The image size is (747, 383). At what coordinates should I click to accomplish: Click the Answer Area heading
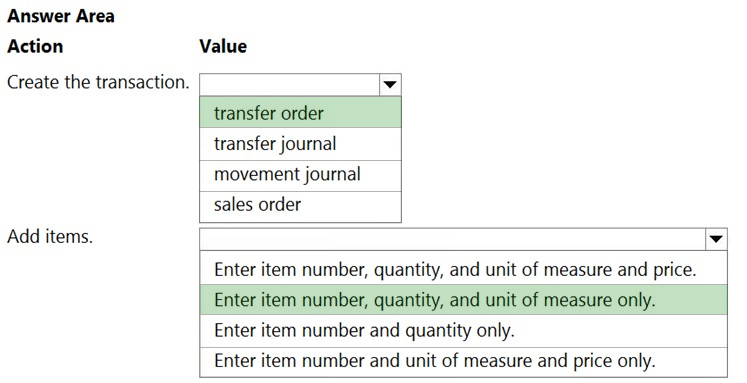coord(61,16)
